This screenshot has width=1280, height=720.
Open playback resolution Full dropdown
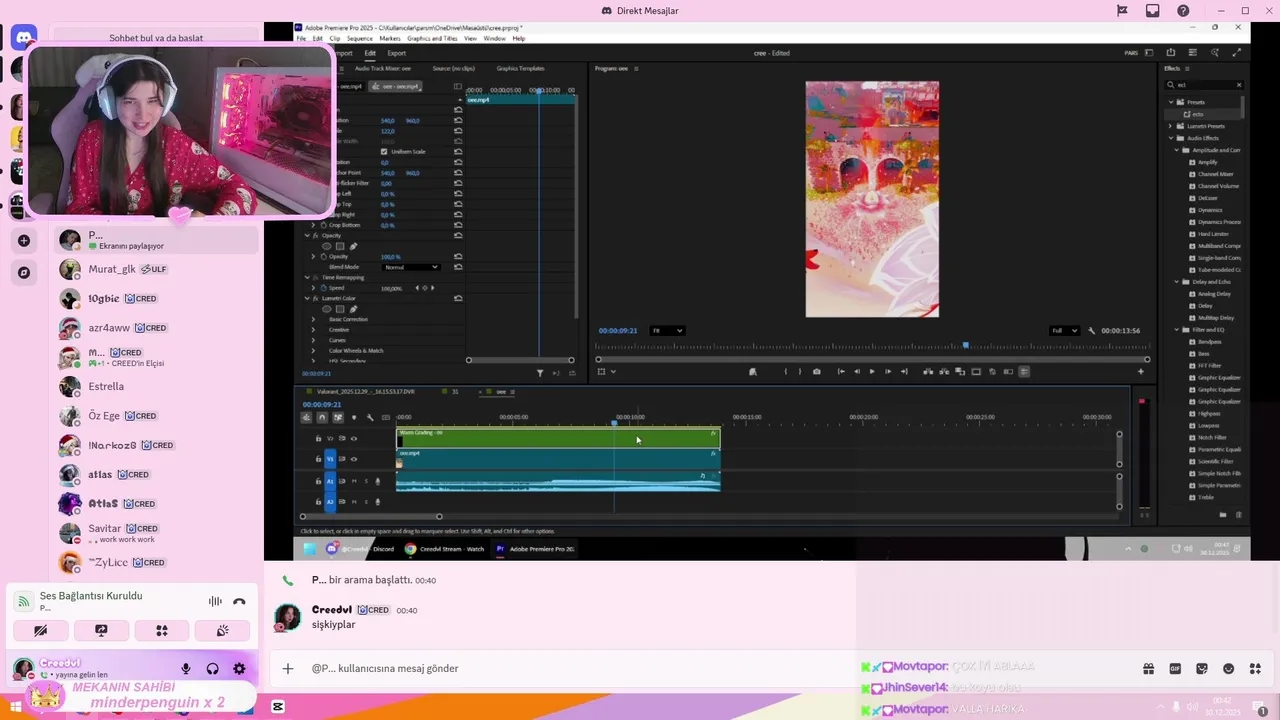tap(1063, 331)
